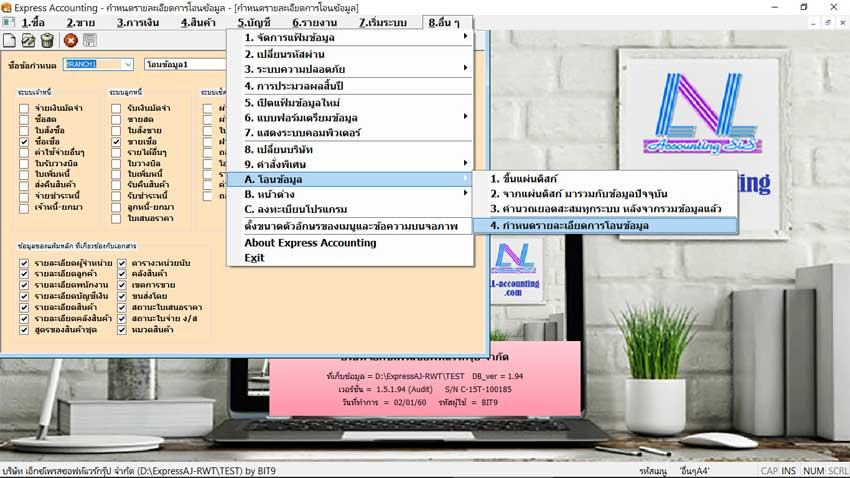850x478 pixels.
Task: Open the 2.ขาย menu
Action: click(x=81, y=23)
